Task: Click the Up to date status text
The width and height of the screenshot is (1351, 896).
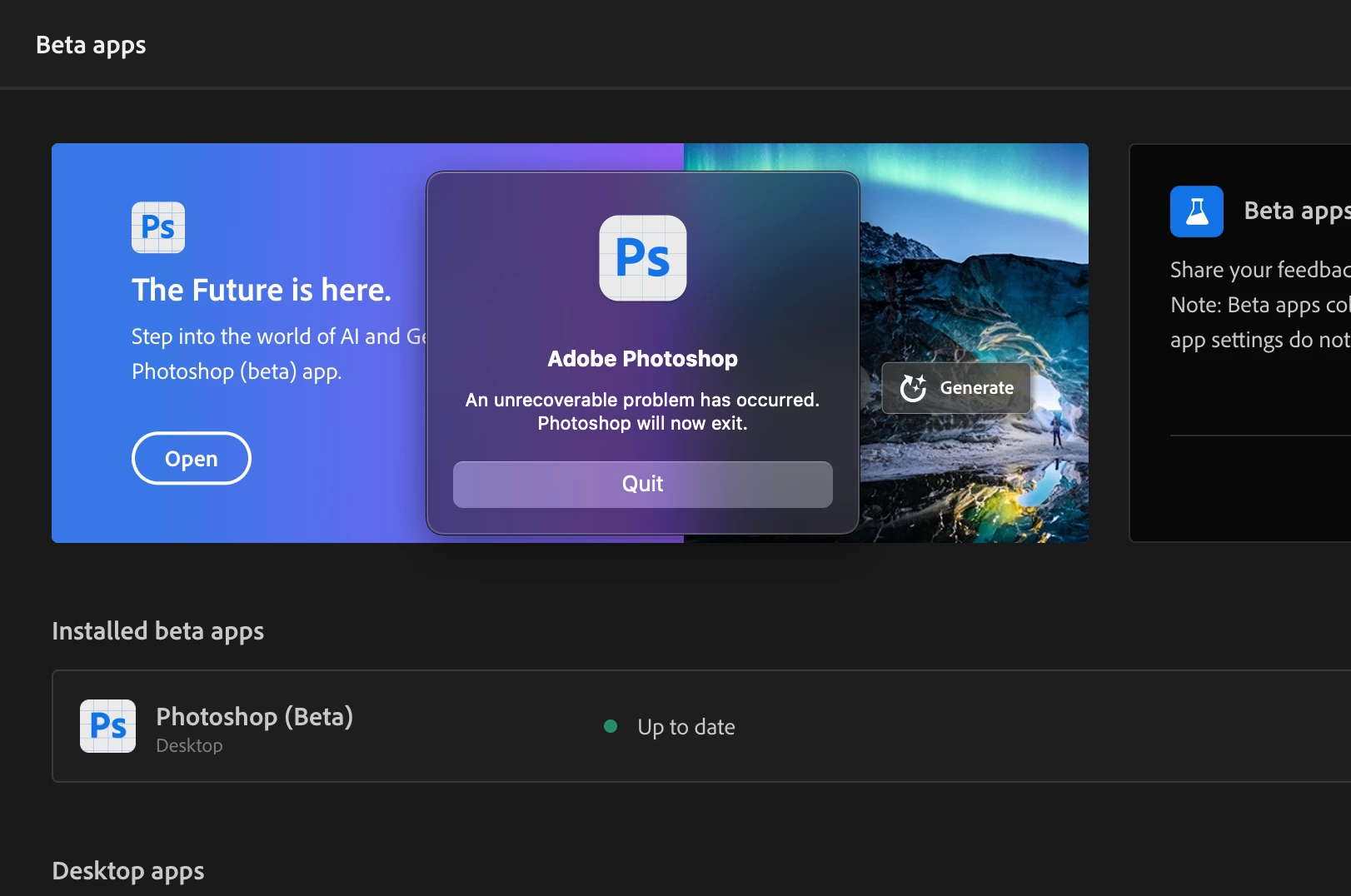Action: click(686, 727)
